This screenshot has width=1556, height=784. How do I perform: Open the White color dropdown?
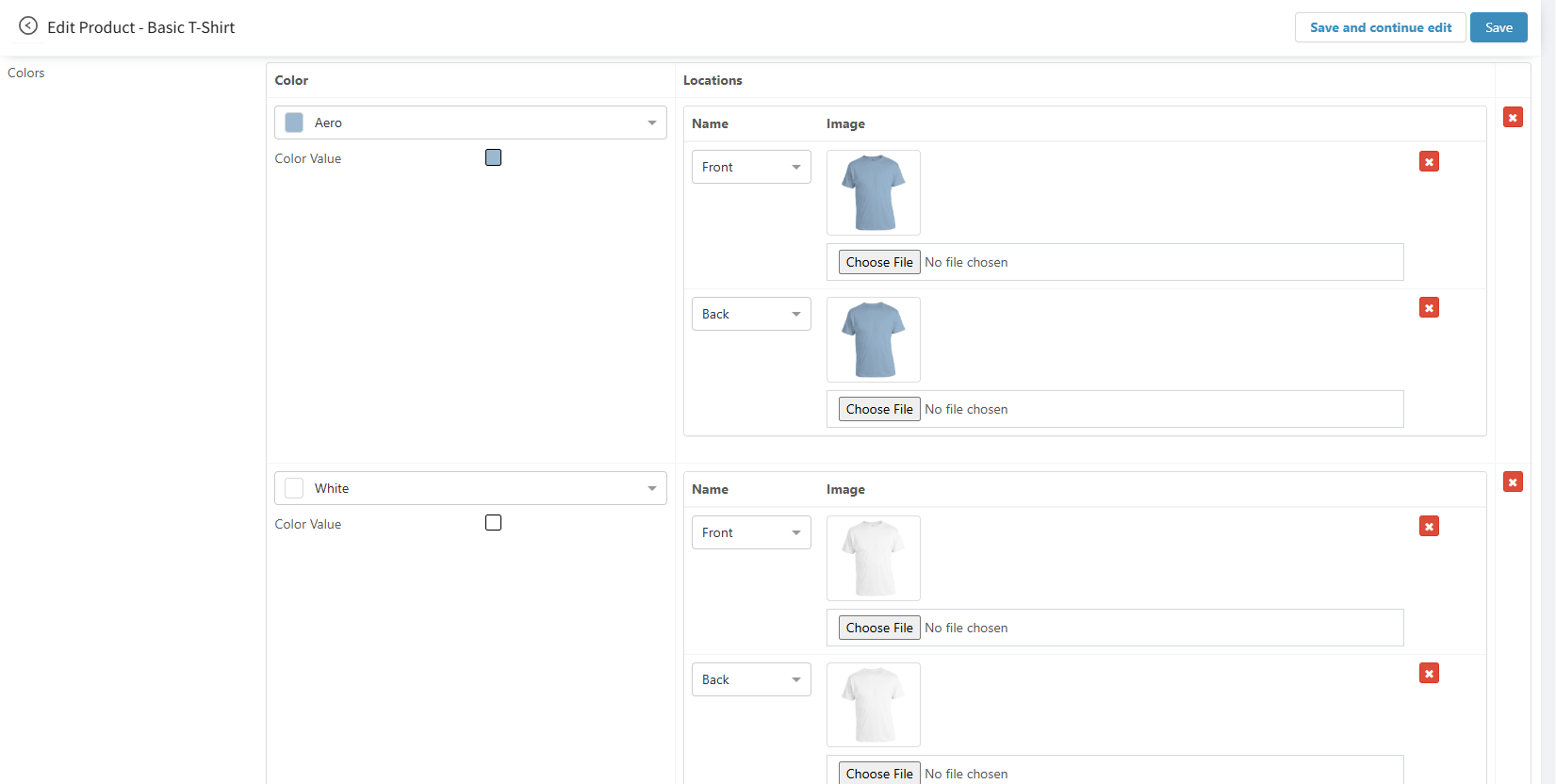coord(470,488)
